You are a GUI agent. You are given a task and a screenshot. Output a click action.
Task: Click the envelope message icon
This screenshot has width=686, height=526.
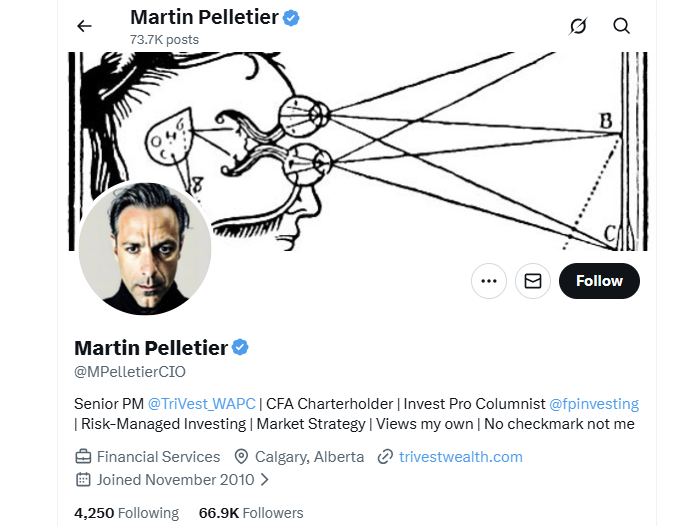coord(533,281)
